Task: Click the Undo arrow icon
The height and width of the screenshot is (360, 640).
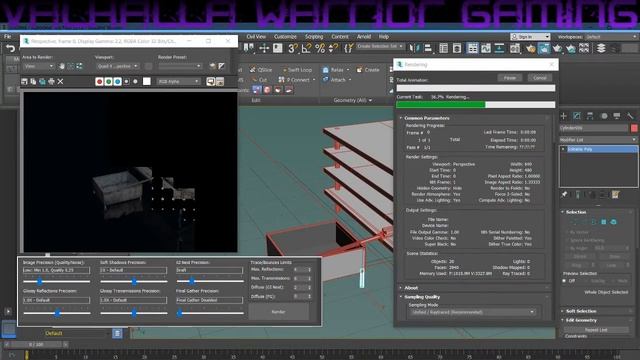Action: coord(11,49)
